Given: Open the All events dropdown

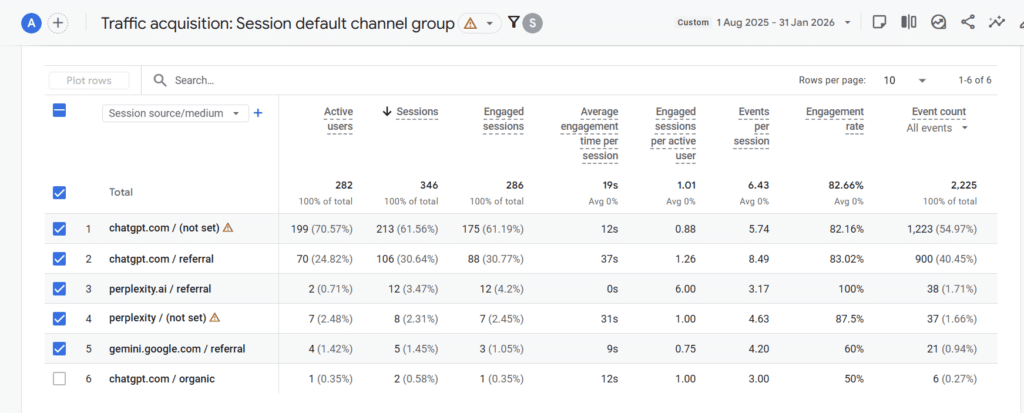Looking at the screenshot, I should [x=937, y=128].
